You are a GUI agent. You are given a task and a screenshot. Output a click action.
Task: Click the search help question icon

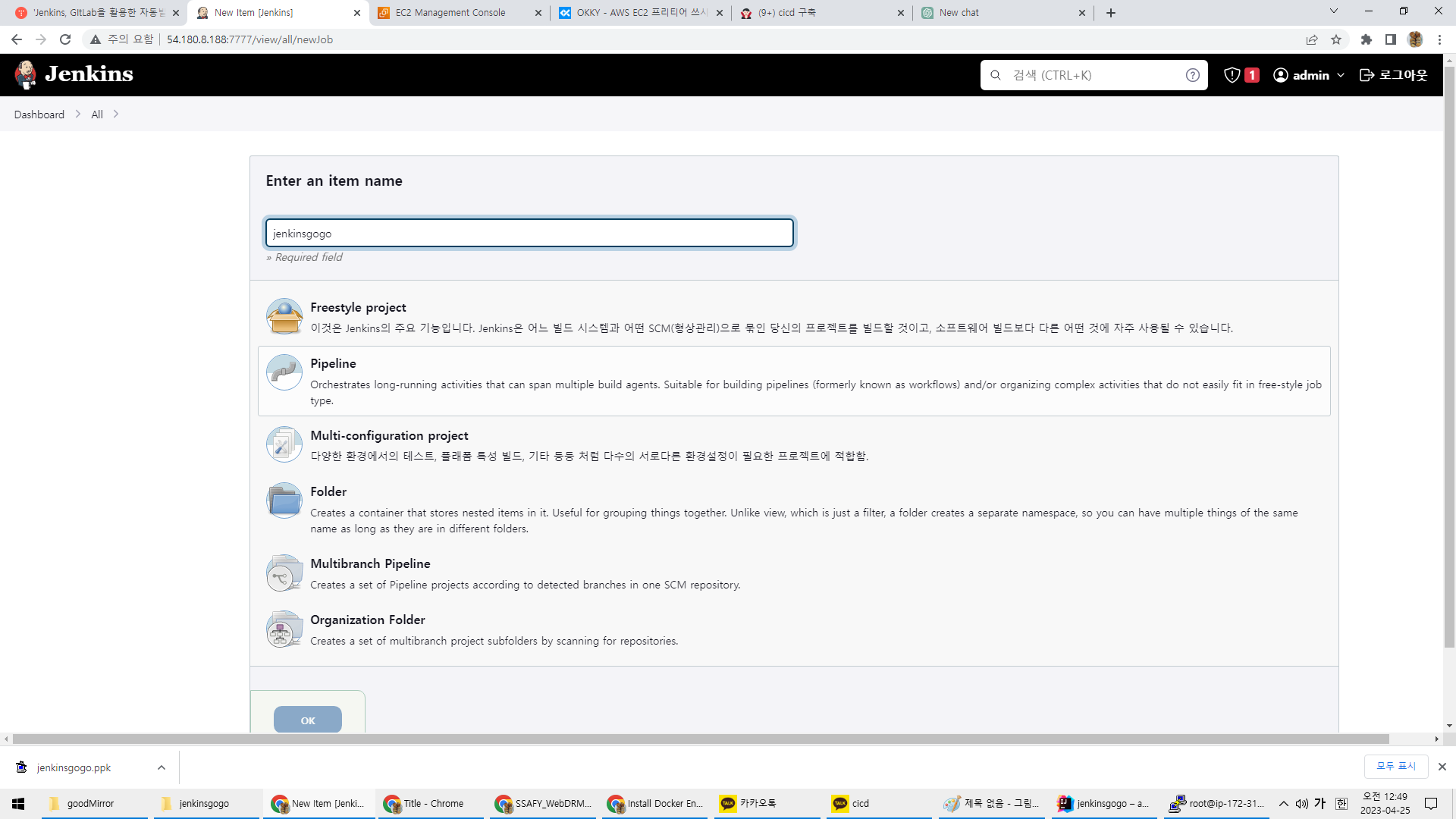pyautogui.click(x=1192, y=75)
